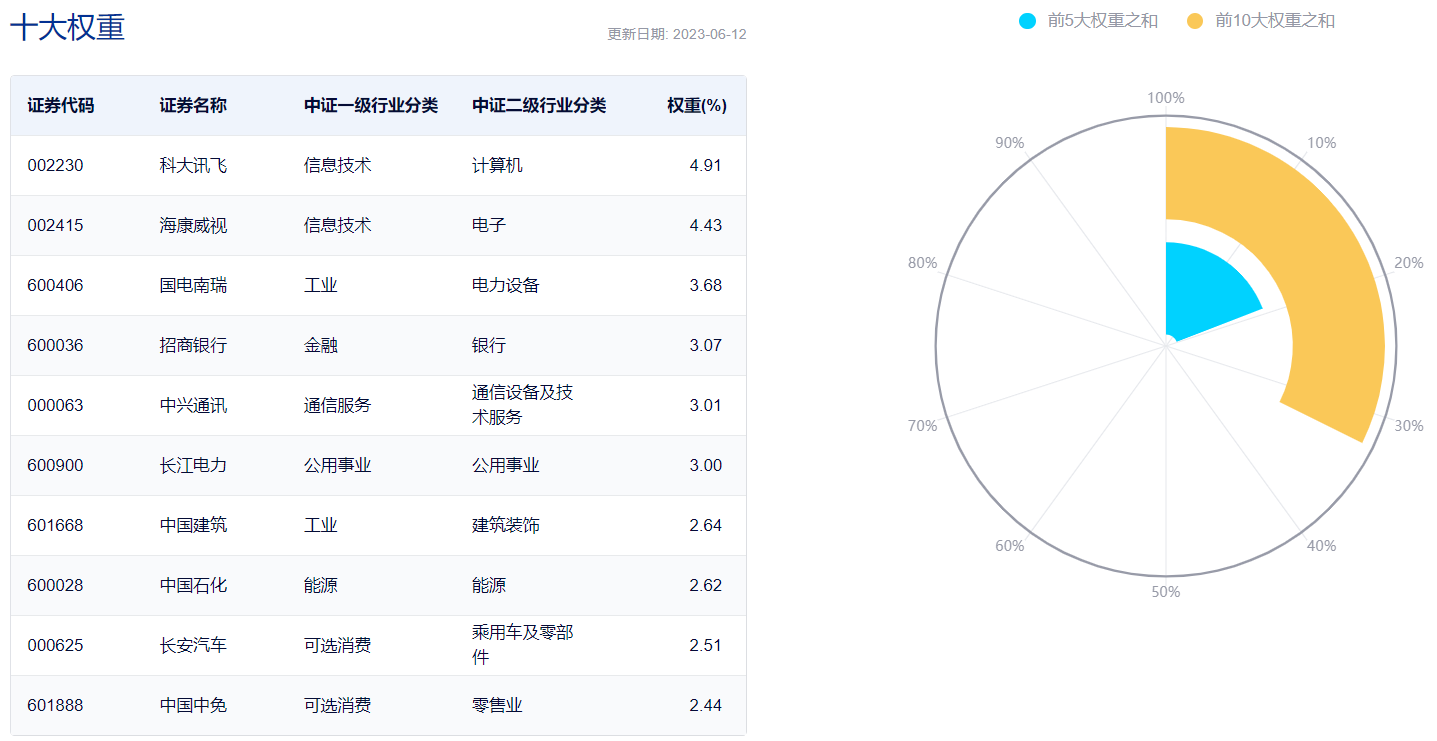
Task: Select stock name 国电南瑞
Action: [x=193, y=285]
